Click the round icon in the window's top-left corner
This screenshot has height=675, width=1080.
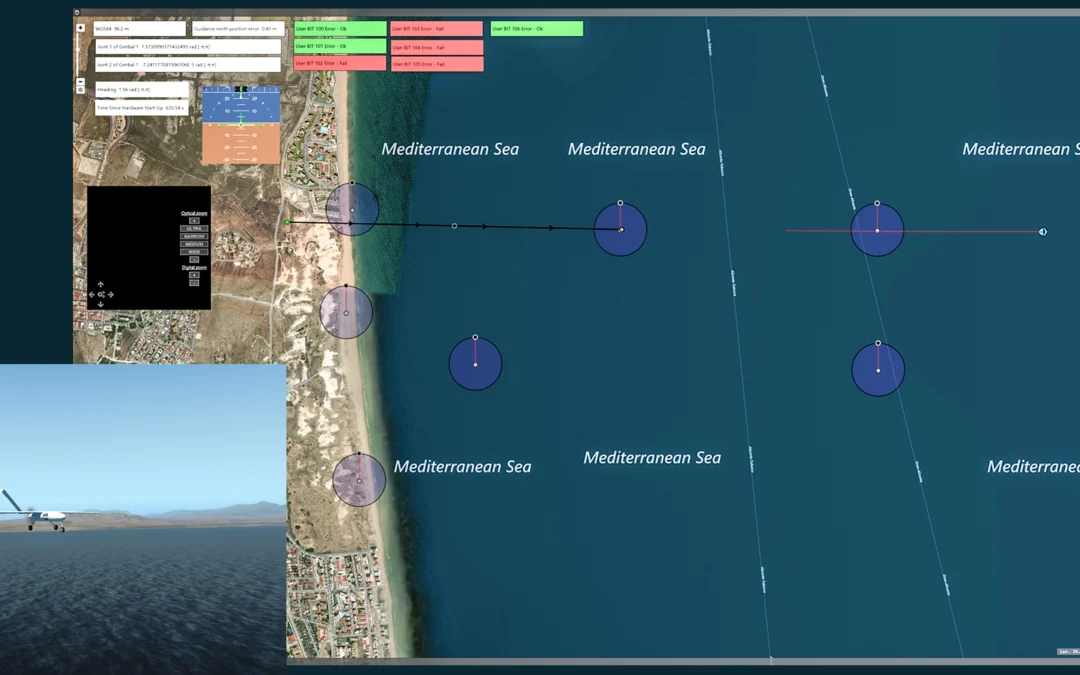76,12
